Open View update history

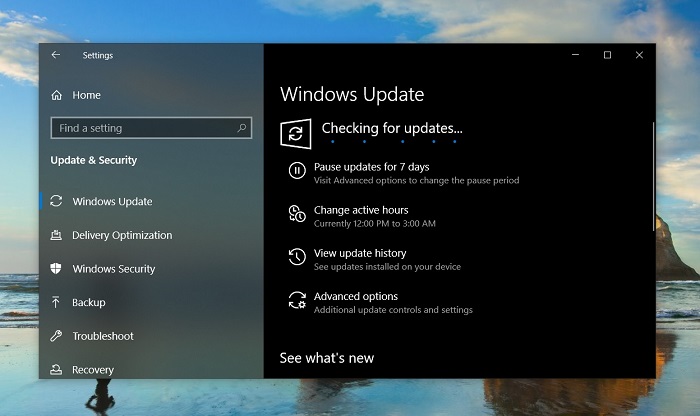[360, 254]
